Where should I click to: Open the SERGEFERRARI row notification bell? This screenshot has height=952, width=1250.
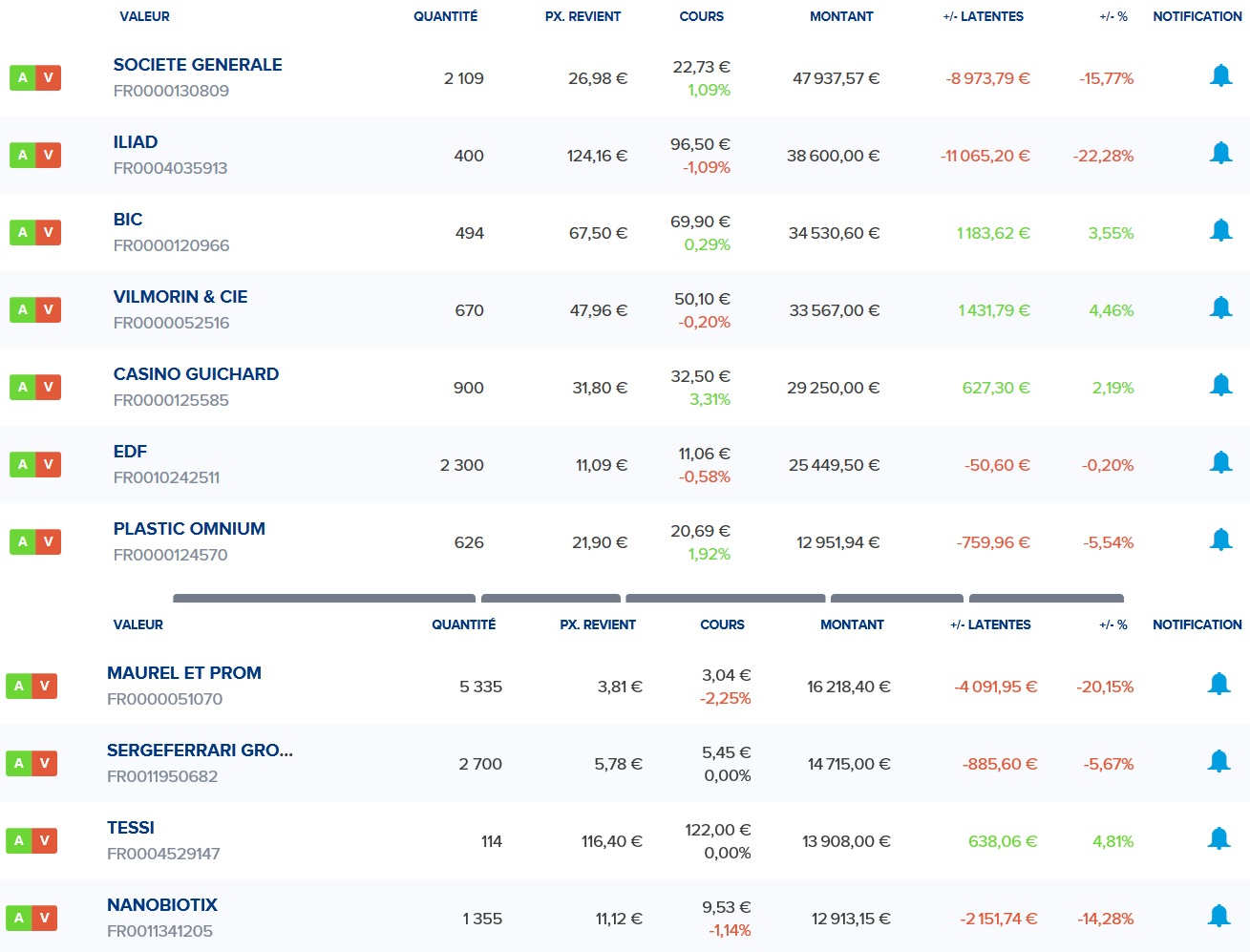point(1218,761)
